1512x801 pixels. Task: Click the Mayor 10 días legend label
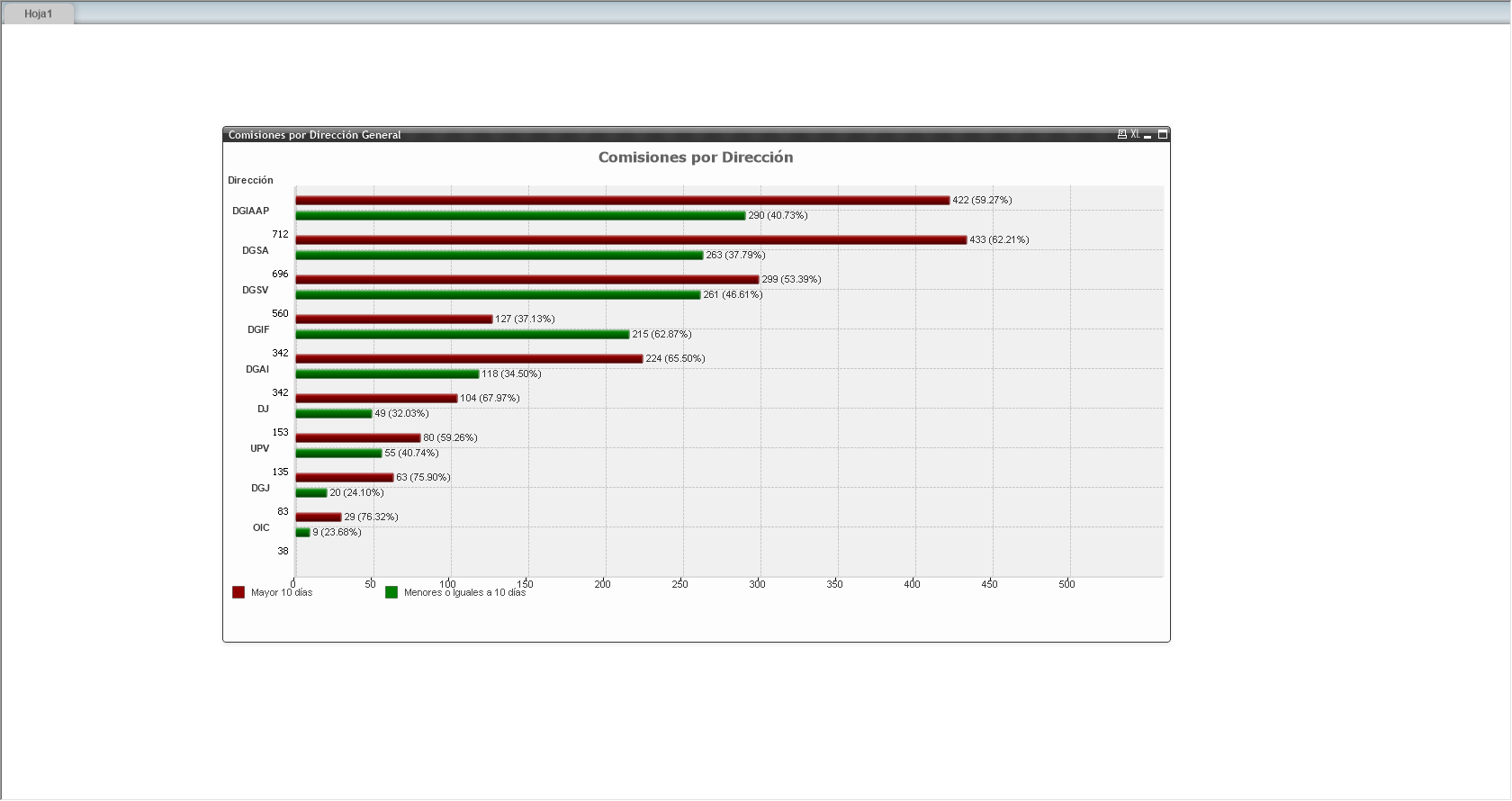coord(282,592)
